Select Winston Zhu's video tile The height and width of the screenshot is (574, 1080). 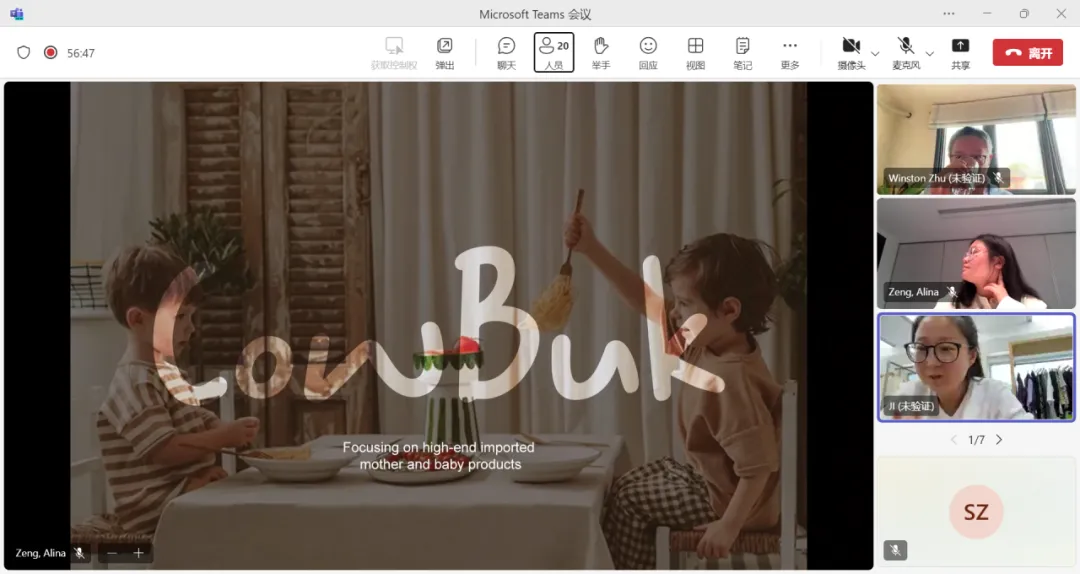(x=975, y=139)
